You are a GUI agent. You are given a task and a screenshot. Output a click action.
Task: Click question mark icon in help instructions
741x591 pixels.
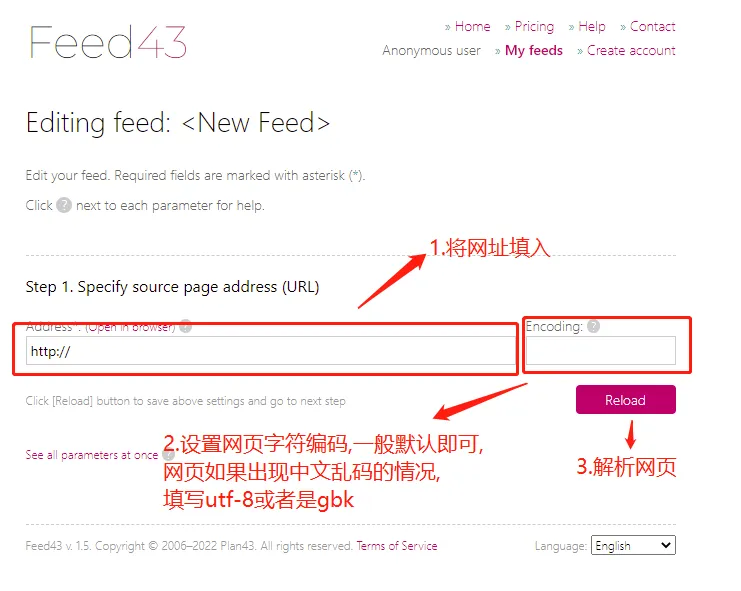[64, 206]
